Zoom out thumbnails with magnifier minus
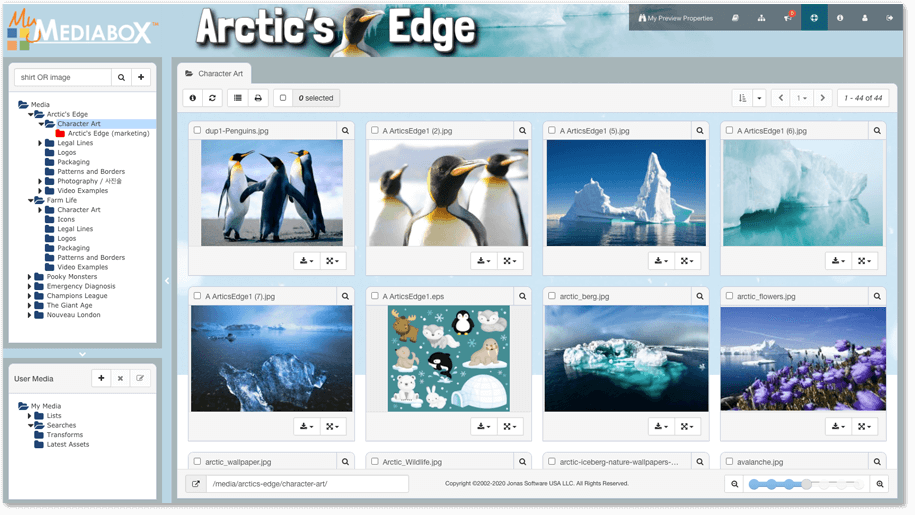 pyautogui.click(x=735, y=484)
